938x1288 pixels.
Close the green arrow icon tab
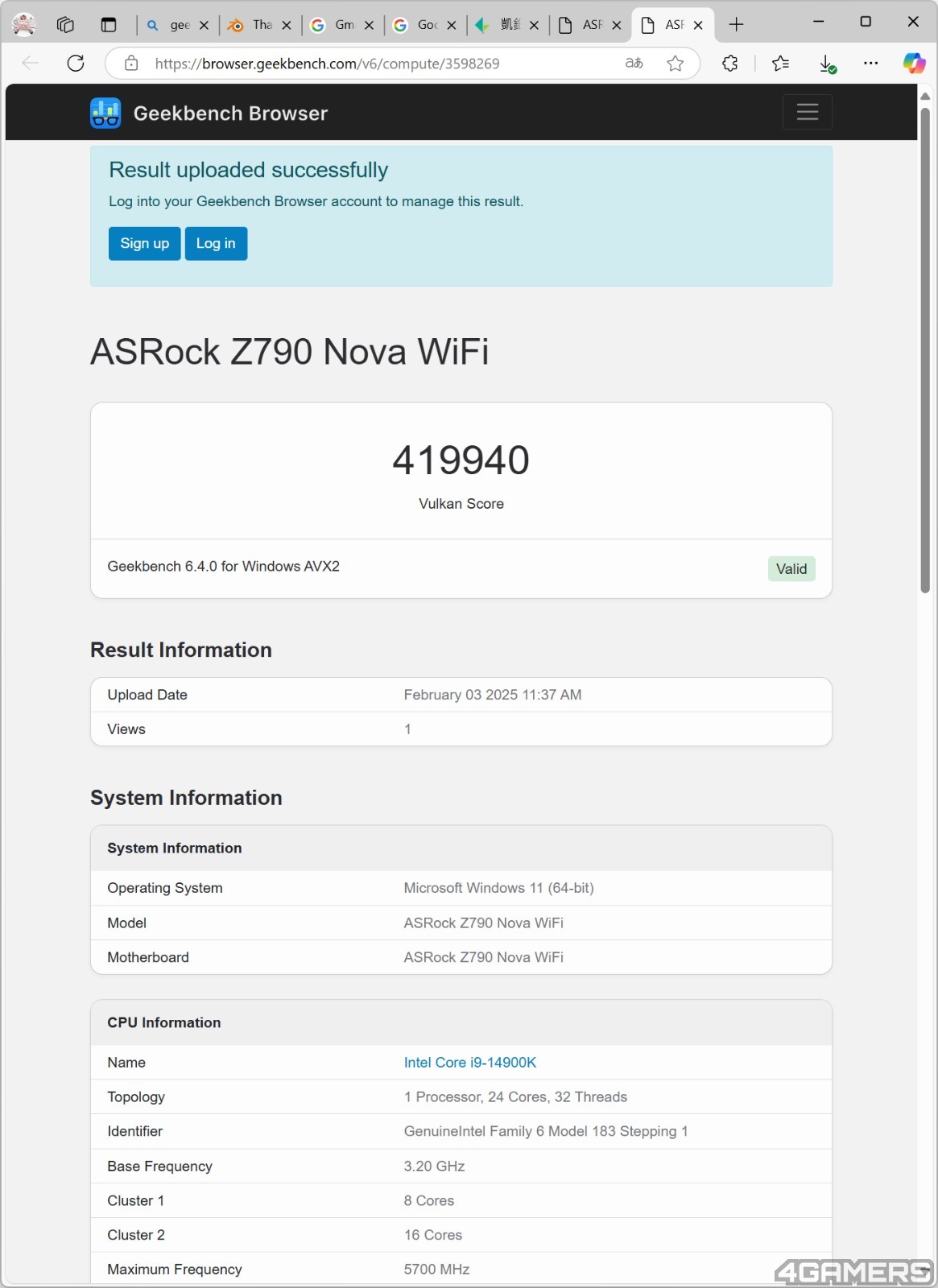(534, 25)
